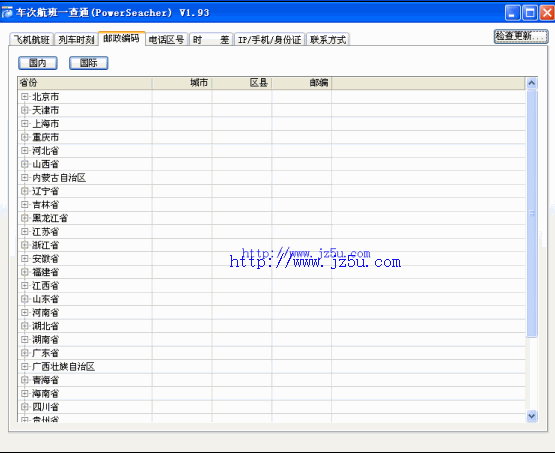Open the IP/手机/身份证 tab
Viewport: 555px width, 453px height.
pos(269,39)
